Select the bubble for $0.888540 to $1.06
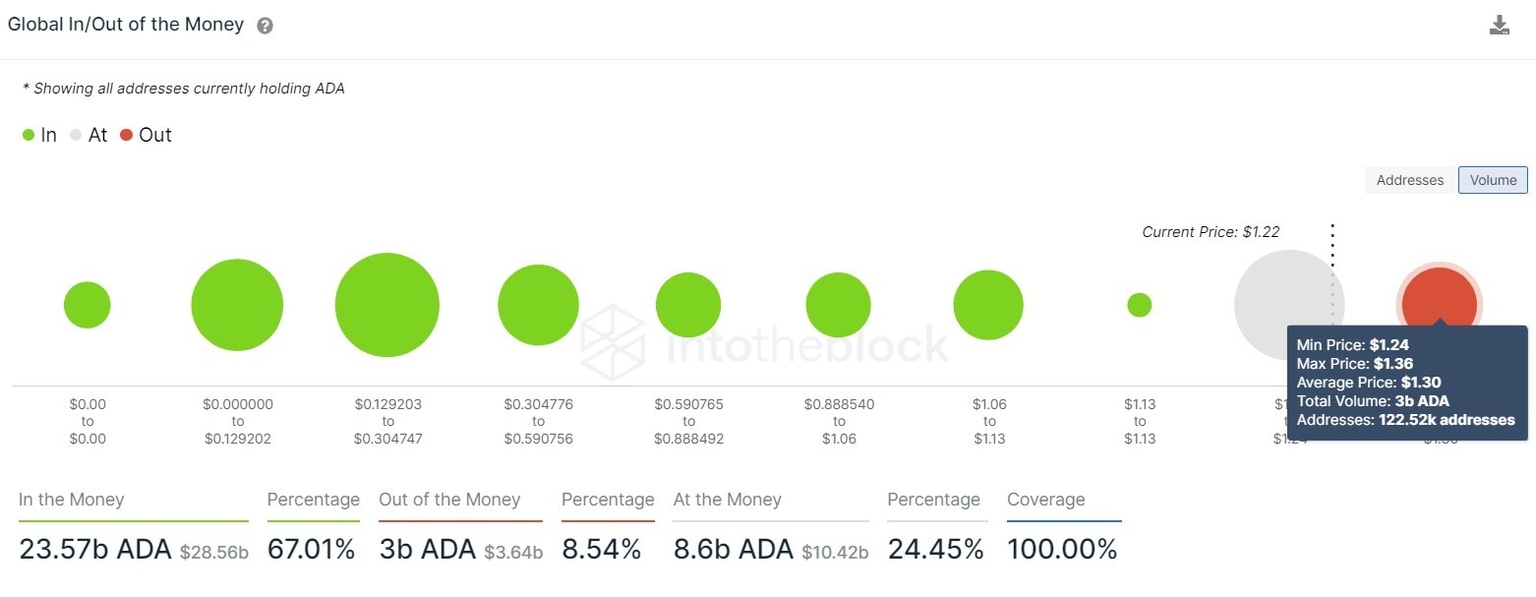This screenshot has height=597, width=1536. pyautogui.click(x=838, y=305)
